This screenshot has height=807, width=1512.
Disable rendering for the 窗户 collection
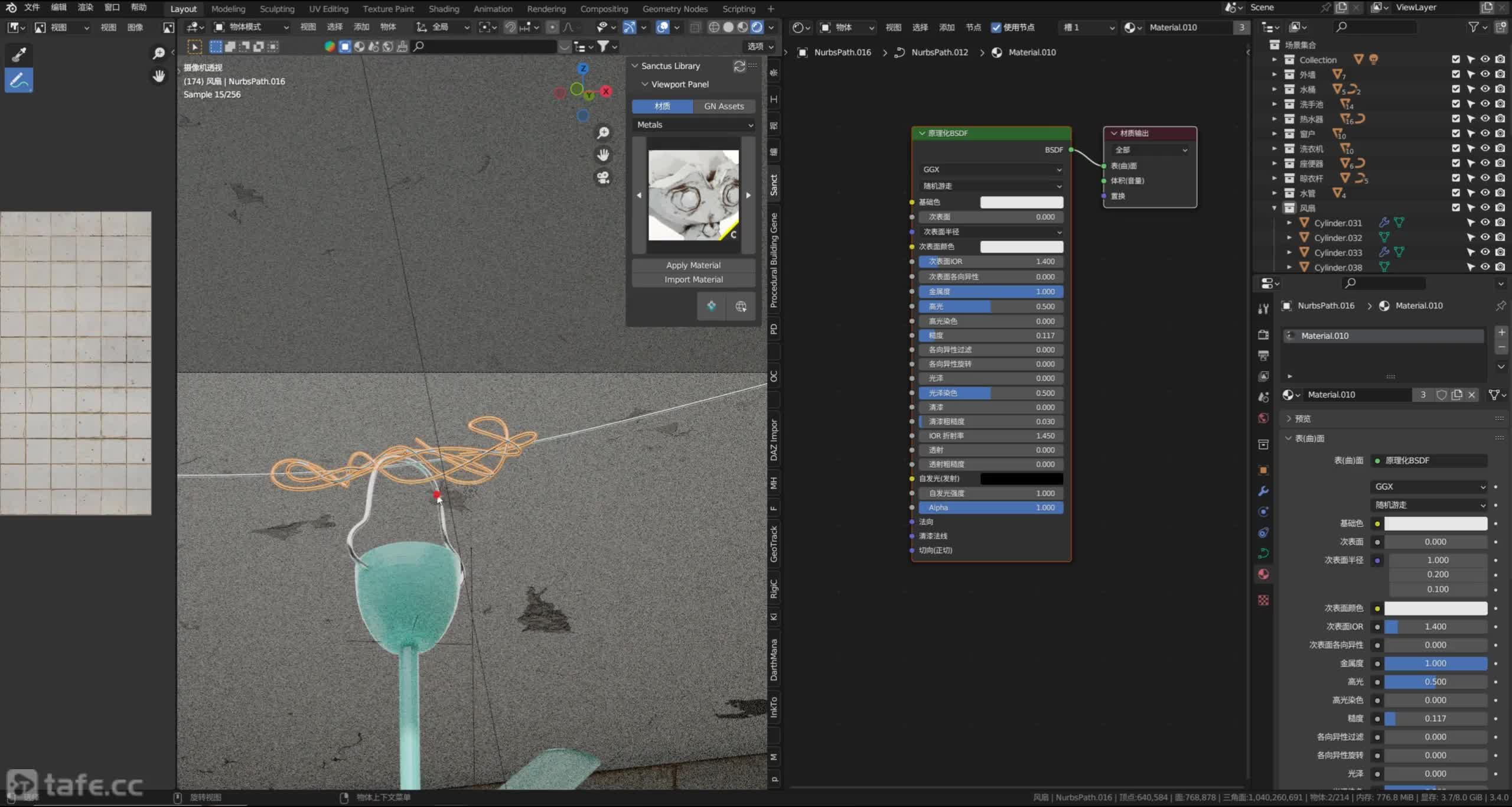1500,134
